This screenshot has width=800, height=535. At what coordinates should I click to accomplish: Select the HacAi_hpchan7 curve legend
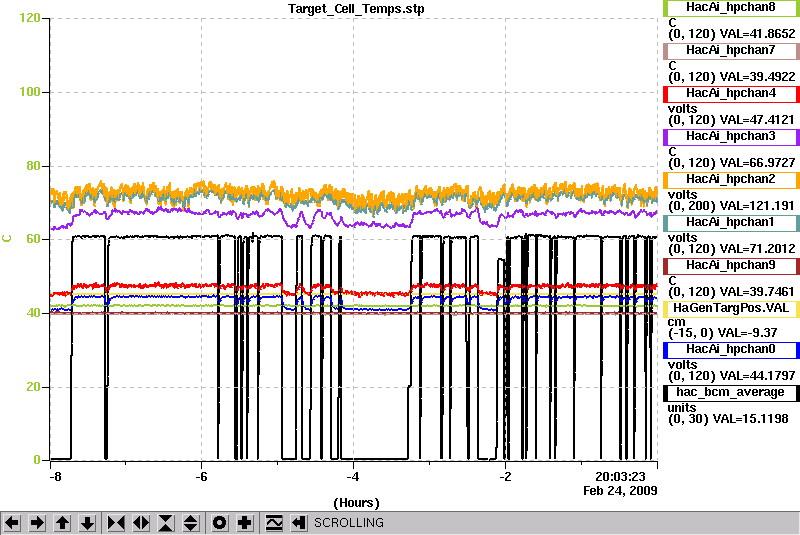[731, 50]
